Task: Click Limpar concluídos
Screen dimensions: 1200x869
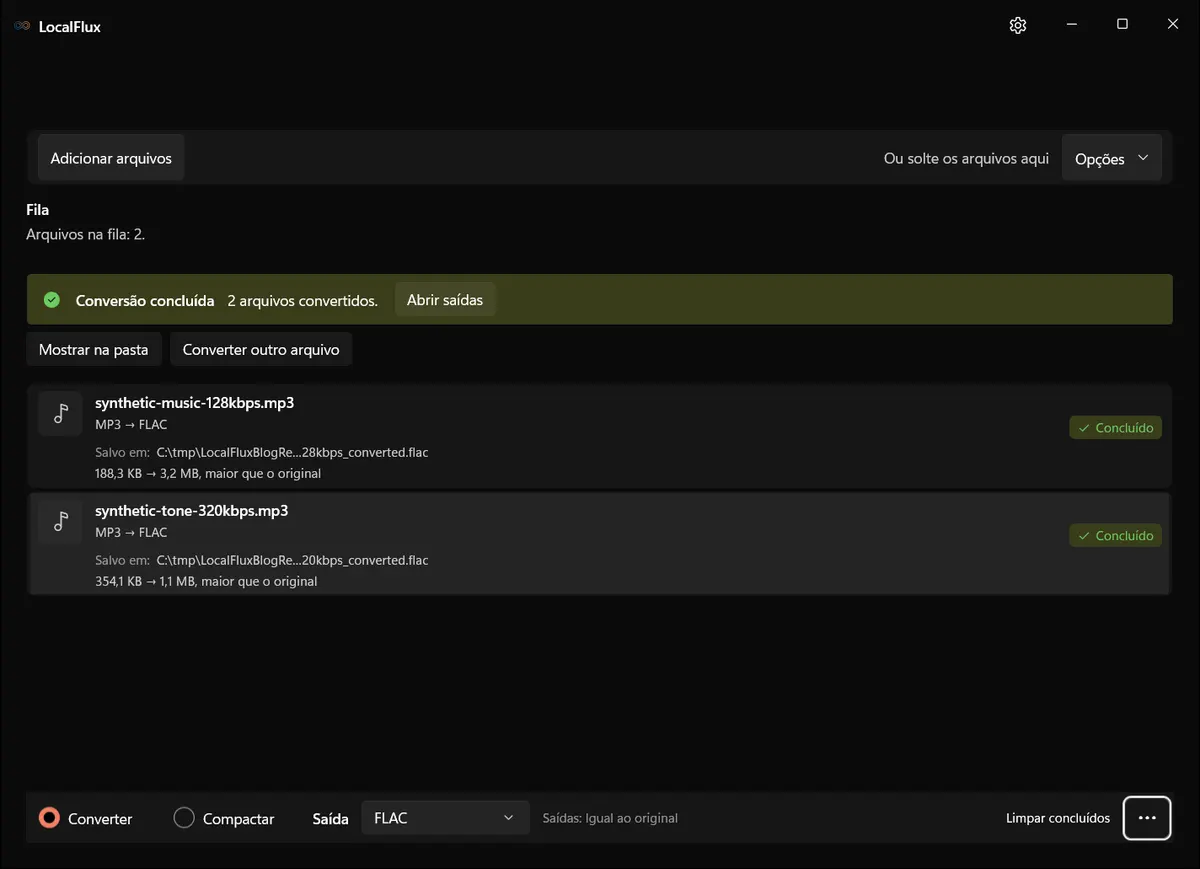Action: [x=1058, y=818]
